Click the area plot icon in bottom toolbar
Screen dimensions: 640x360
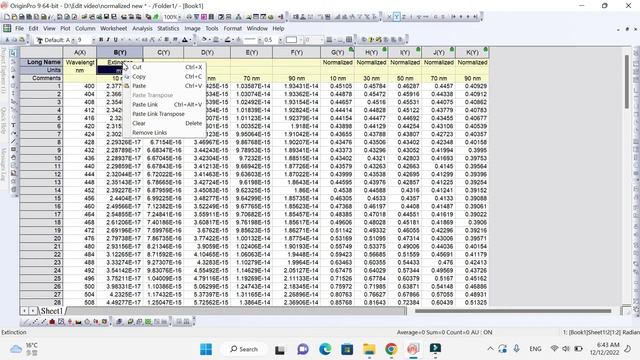[x=78, y=322]
